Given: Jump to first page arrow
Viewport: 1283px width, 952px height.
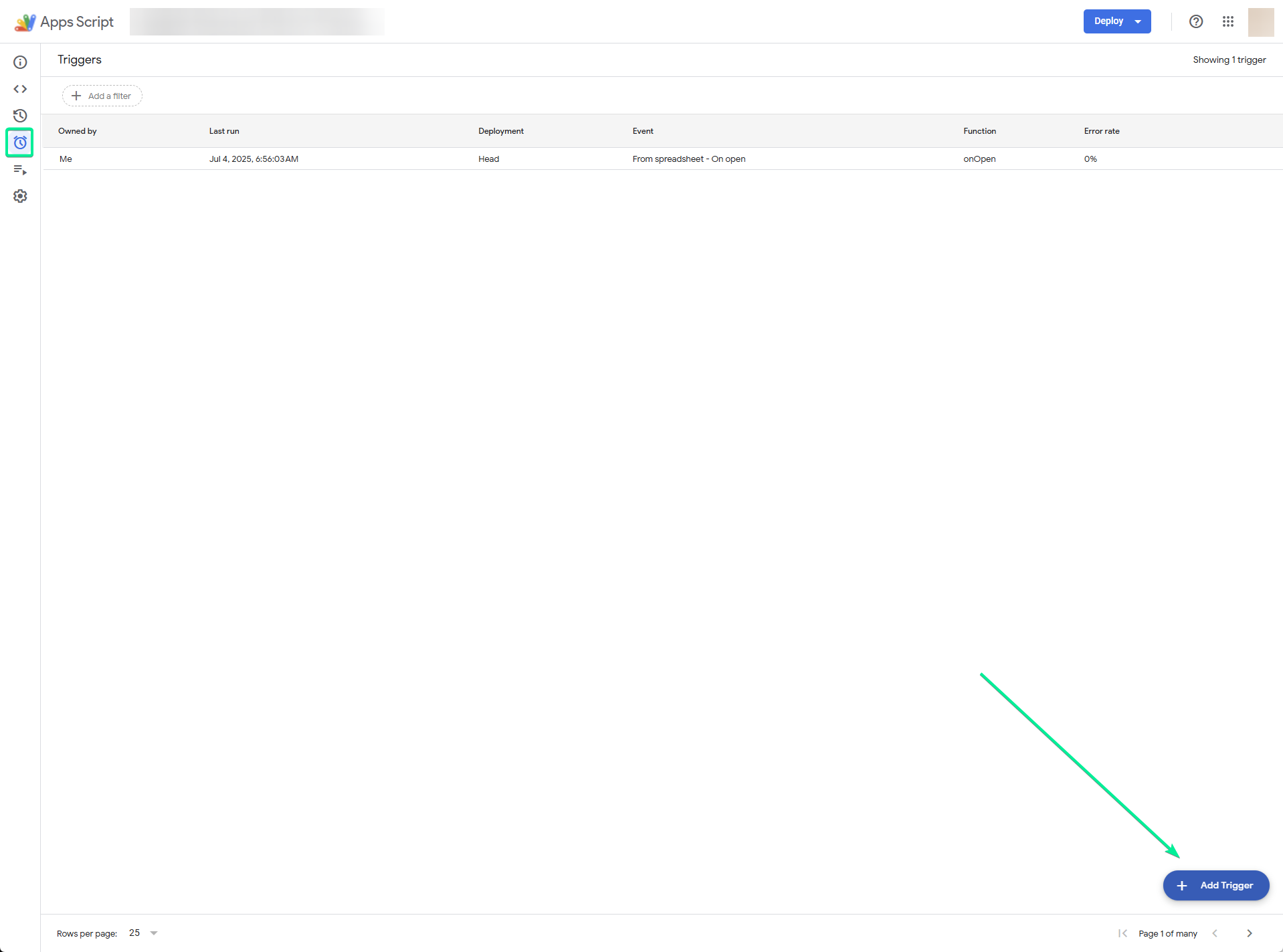Looking at the screenshot, I should [x=1122, y=933].
